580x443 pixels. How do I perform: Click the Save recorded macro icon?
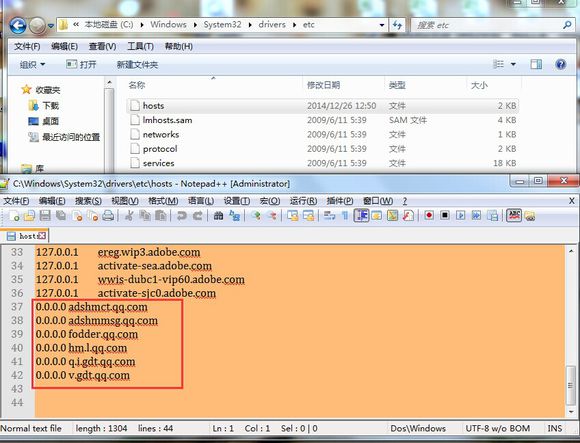point(492,215)
